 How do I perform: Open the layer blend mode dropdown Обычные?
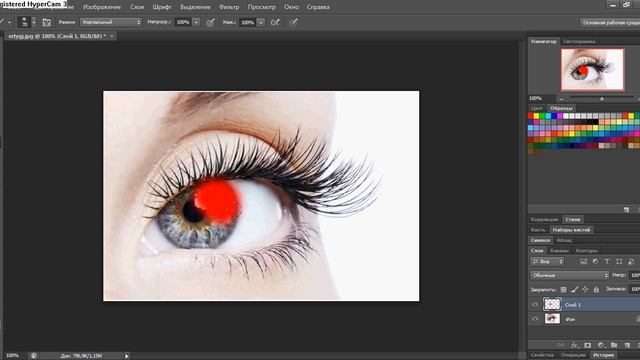(x=570, y=276)
